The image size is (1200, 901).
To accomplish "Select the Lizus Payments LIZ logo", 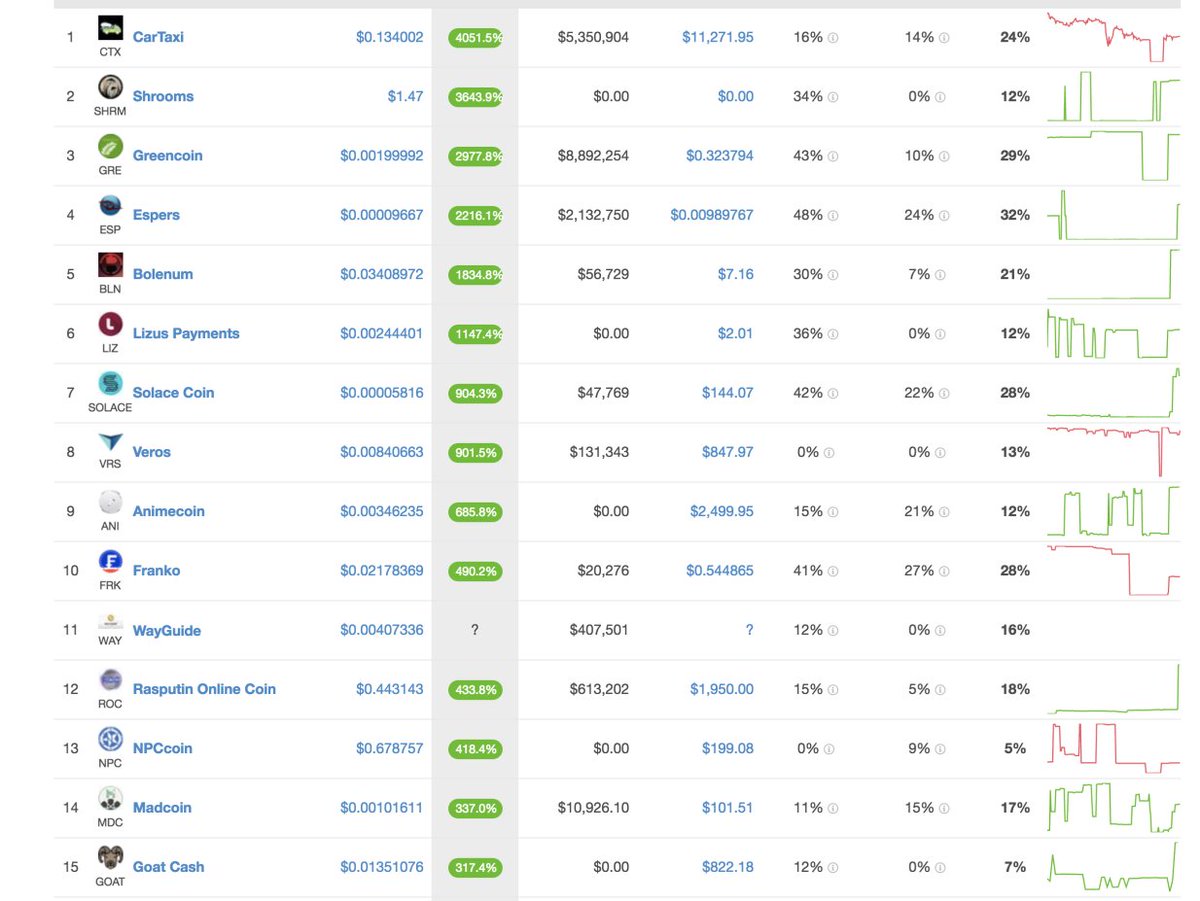I will click(x=110, y=324).
